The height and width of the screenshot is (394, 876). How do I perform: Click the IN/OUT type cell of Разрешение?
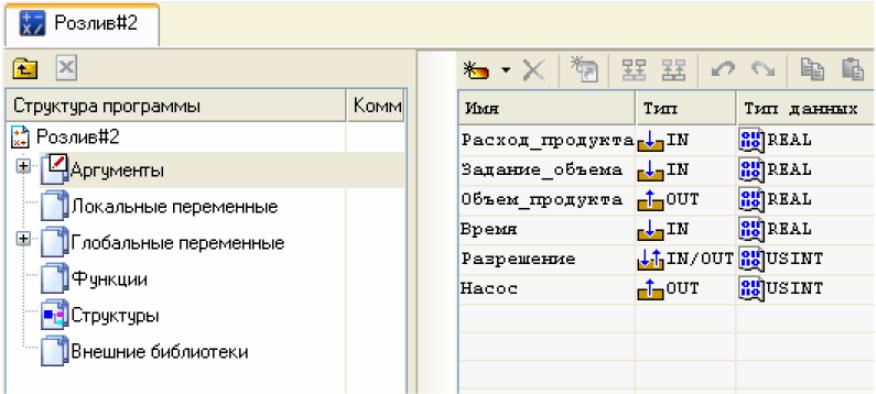tap(686, 259)
